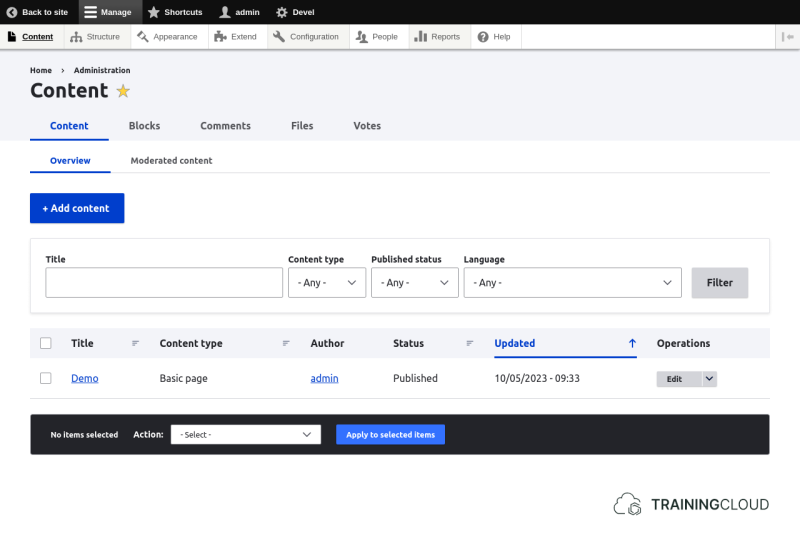800x547 pixels.
Task: Go to the Administration breadcrumb
Action: click(102, 70)
